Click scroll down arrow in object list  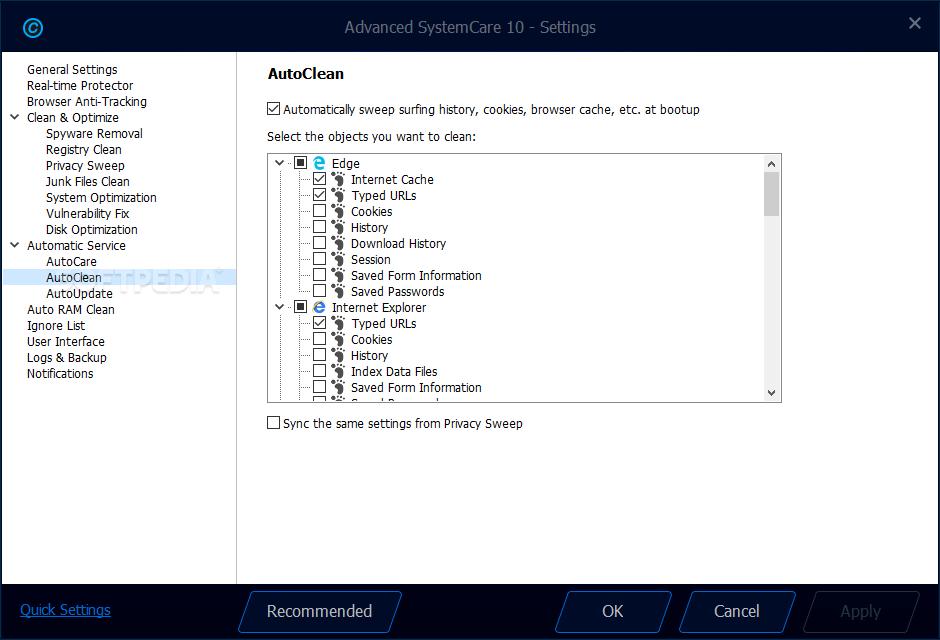(x=772, y=393)
